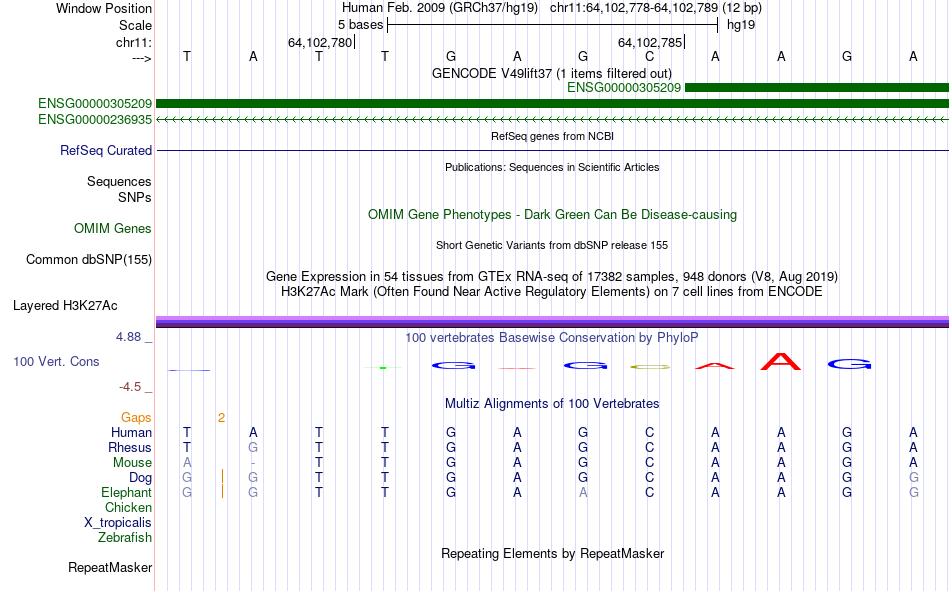Select the Rhesus alignment row label
The width and height of the screenshot is (950, 591).
[130, 447]
